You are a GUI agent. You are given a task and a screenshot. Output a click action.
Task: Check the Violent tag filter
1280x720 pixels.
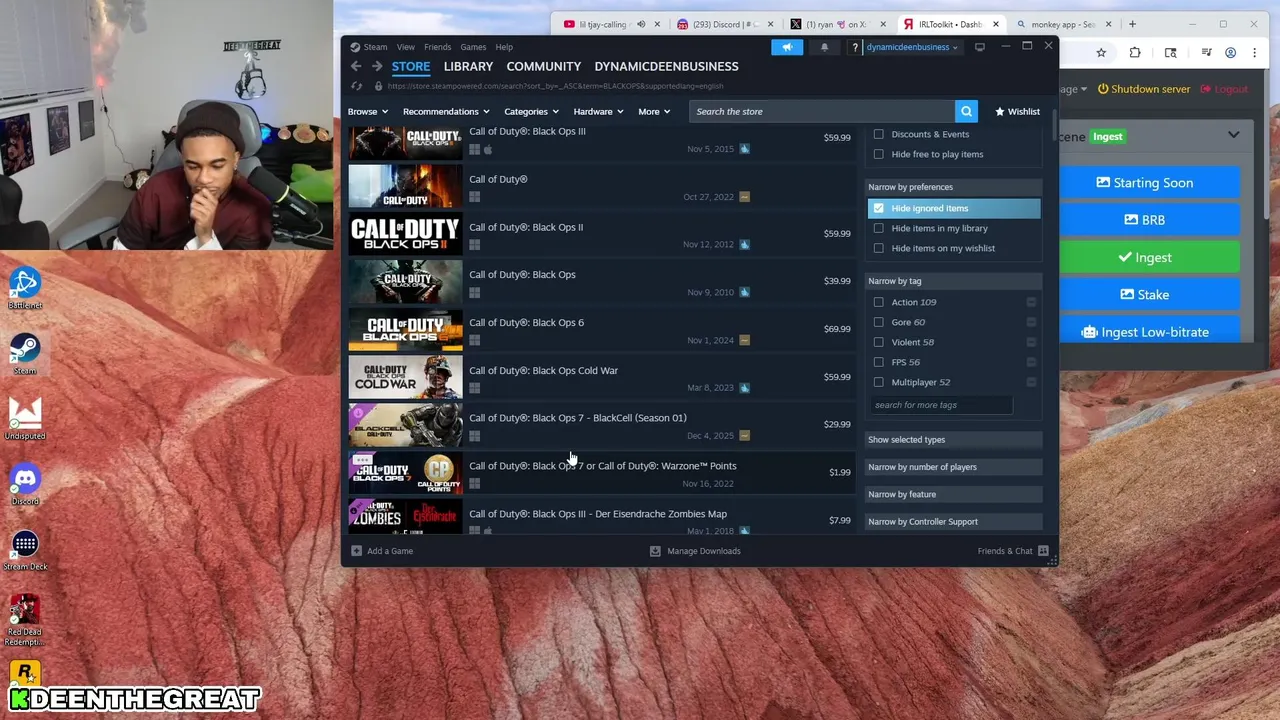pyautogui.click(x=879, y=342)
